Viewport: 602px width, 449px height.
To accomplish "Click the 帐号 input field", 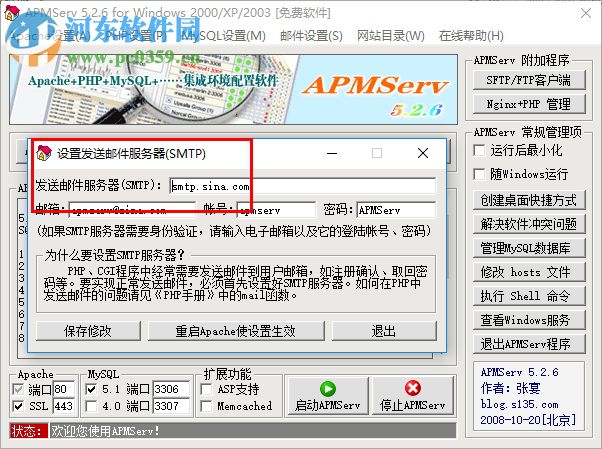I will coord(276,210).
